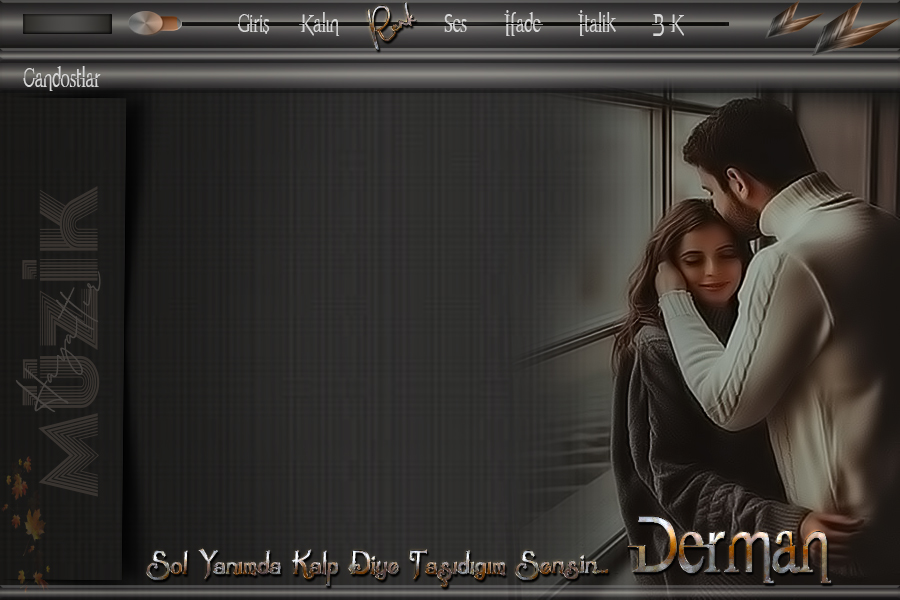Toggle Kalın bold formatting
Screen dimensions: 900x600
320,25
